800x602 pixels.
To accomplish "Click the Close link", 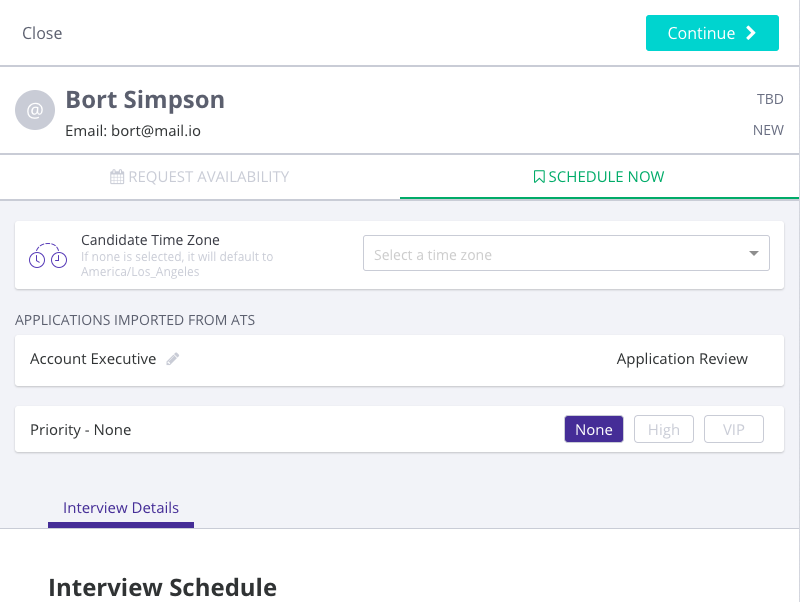I will point(42,33).
